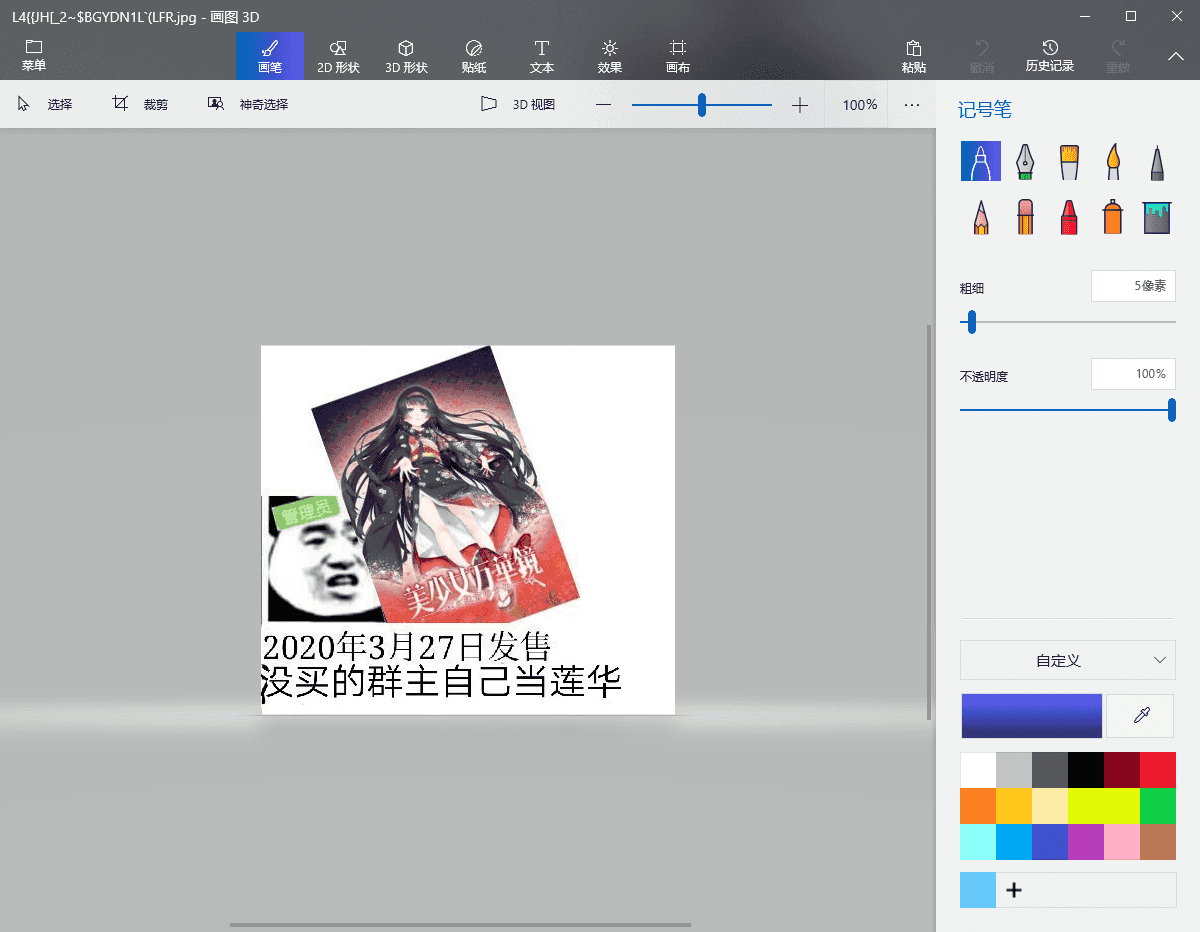1200x932 pixels.
Task: Open the Effects panel
Action: (x=609, y=55)
